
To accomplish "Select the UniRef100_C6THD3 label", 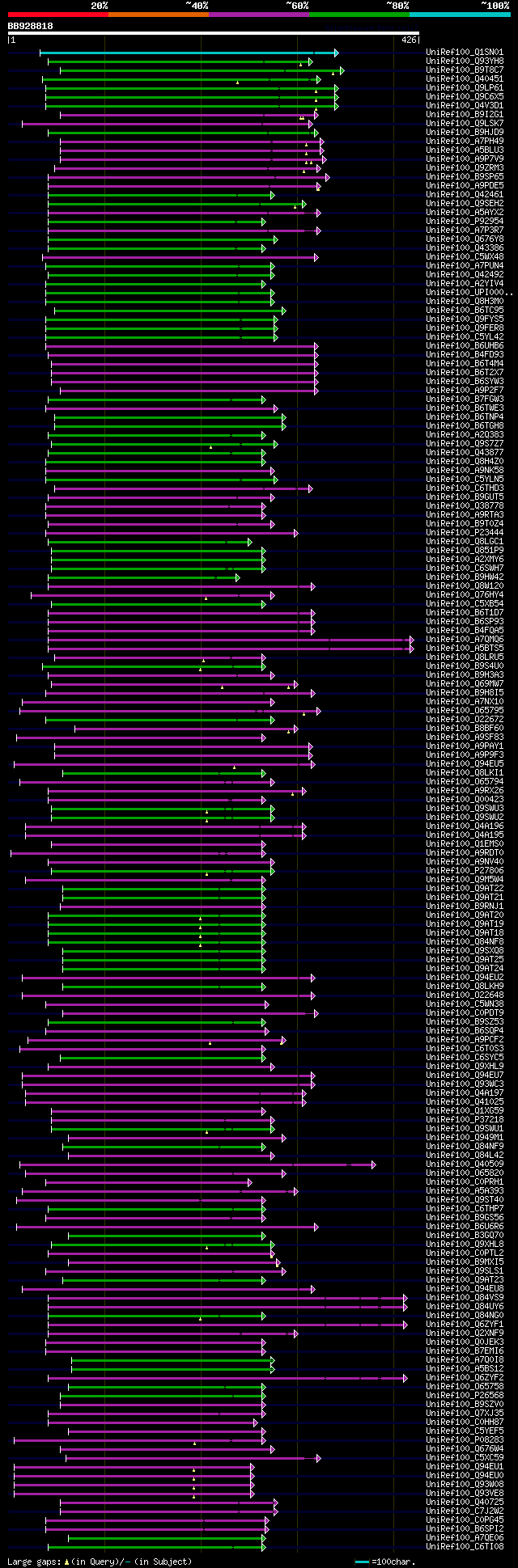I will point(465,488).
